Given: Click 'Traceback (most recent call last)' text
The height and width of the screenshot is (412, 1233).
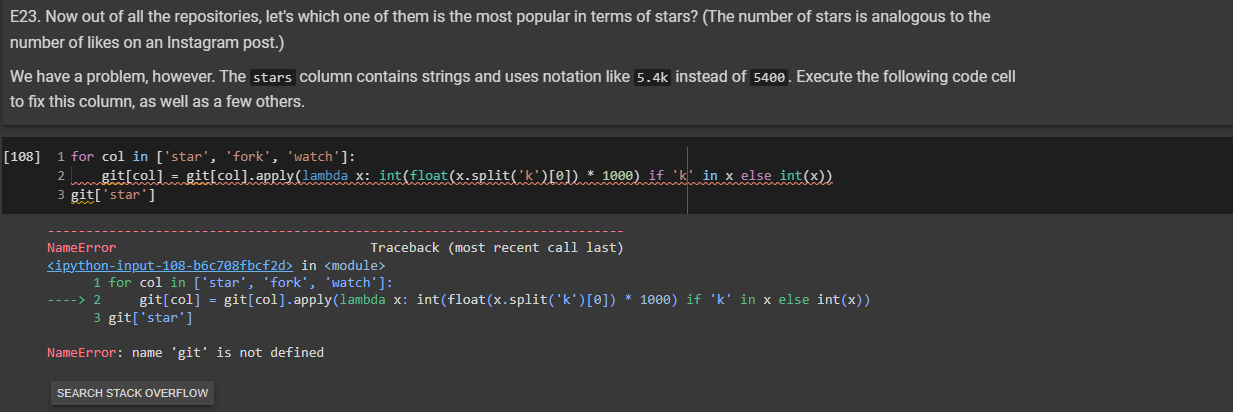Looking at the screenshot, I should click(497, 247).
